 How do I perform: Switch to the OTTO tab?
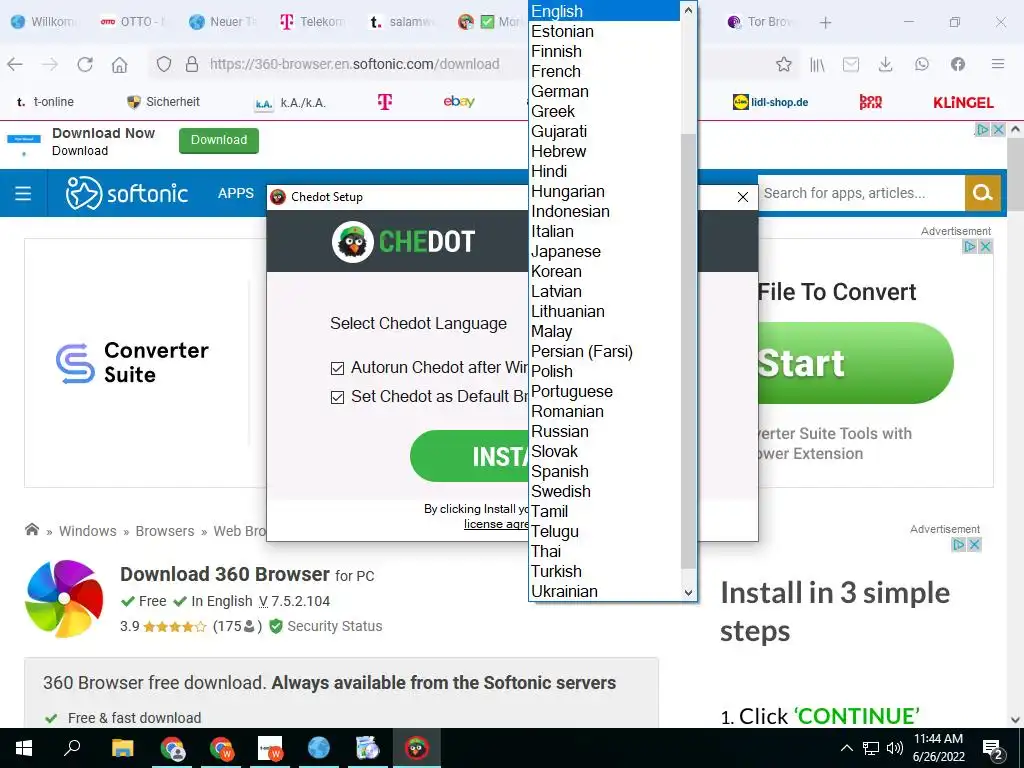coord(134,22)
